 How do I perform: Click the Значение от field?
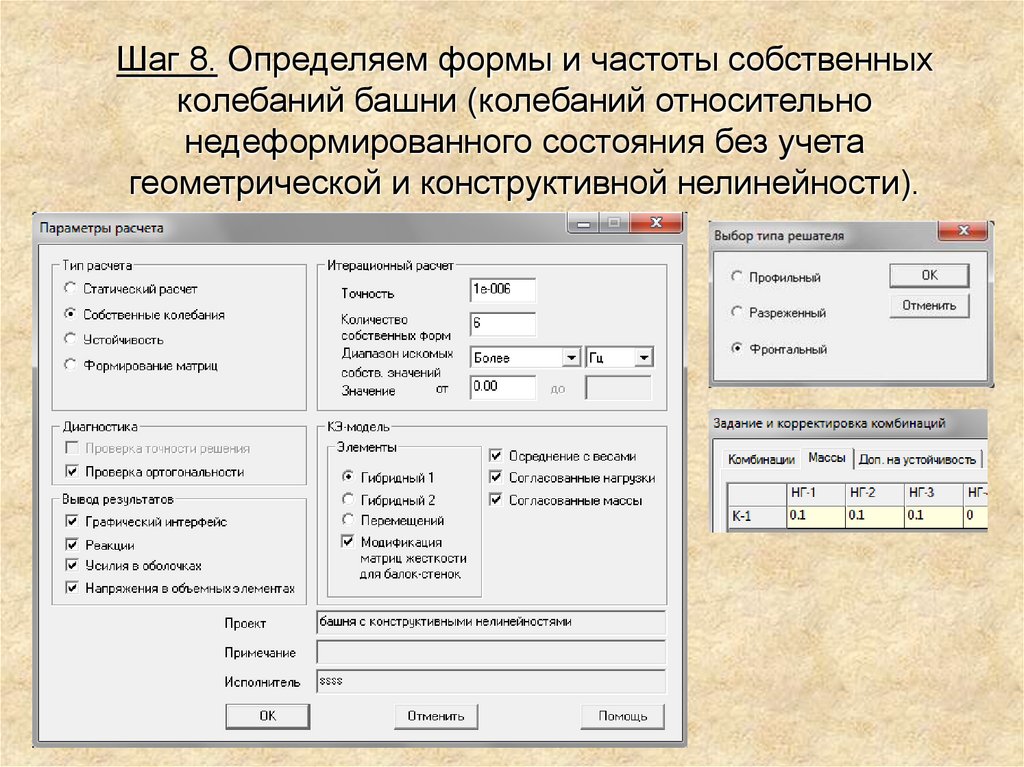click(503, 387)
